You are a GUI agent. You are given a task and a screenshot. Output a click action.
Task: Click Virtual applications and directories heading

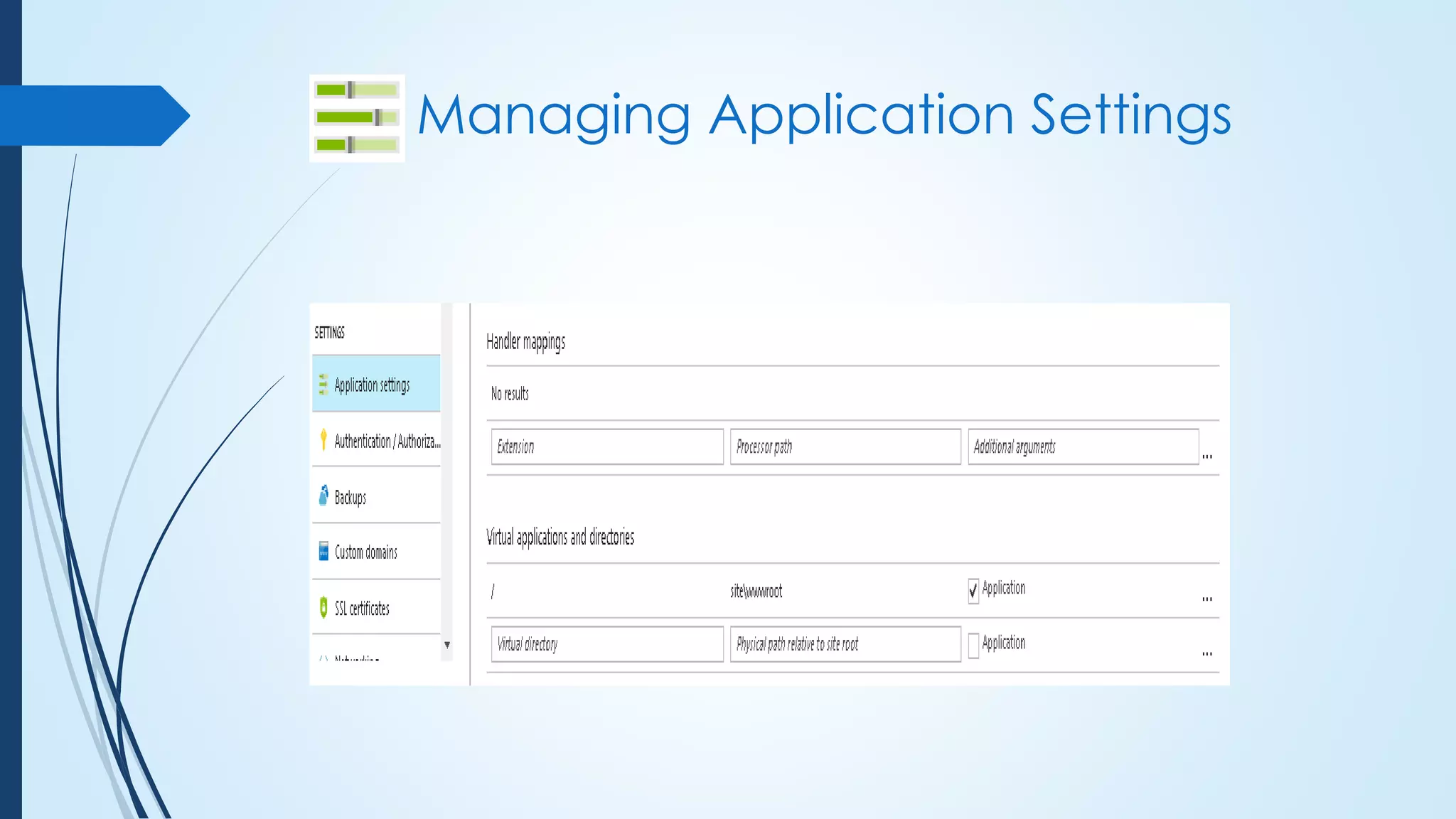[560, 537]
